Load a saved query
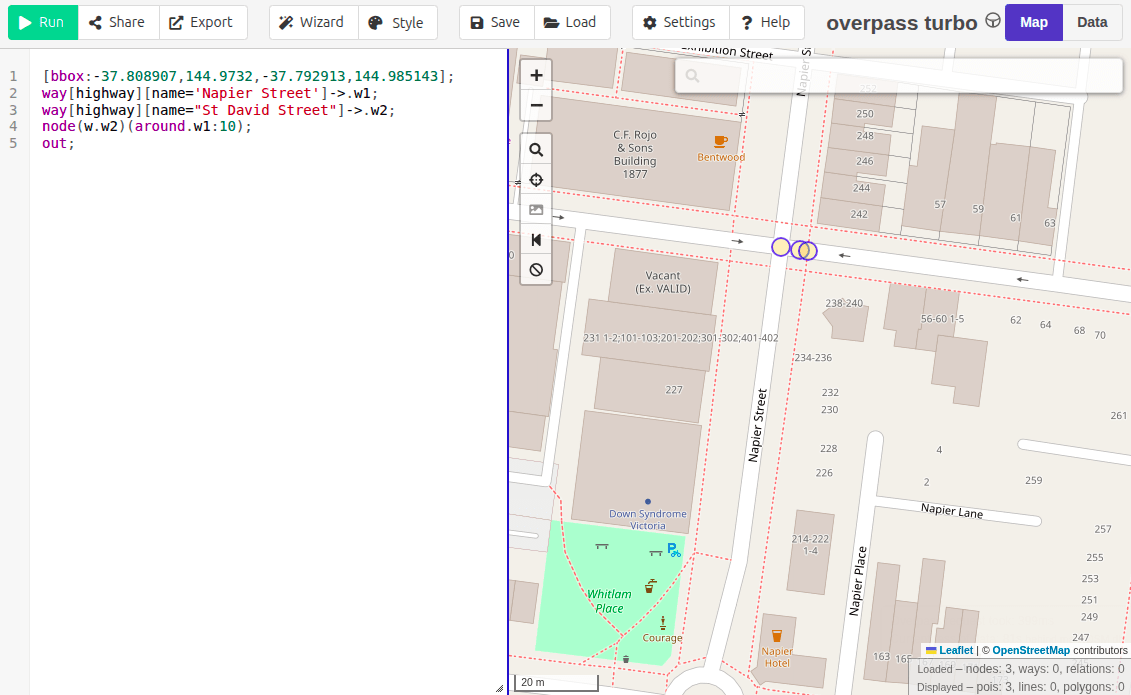Viewport: 1131px width, 695px height. coord(571,22)
